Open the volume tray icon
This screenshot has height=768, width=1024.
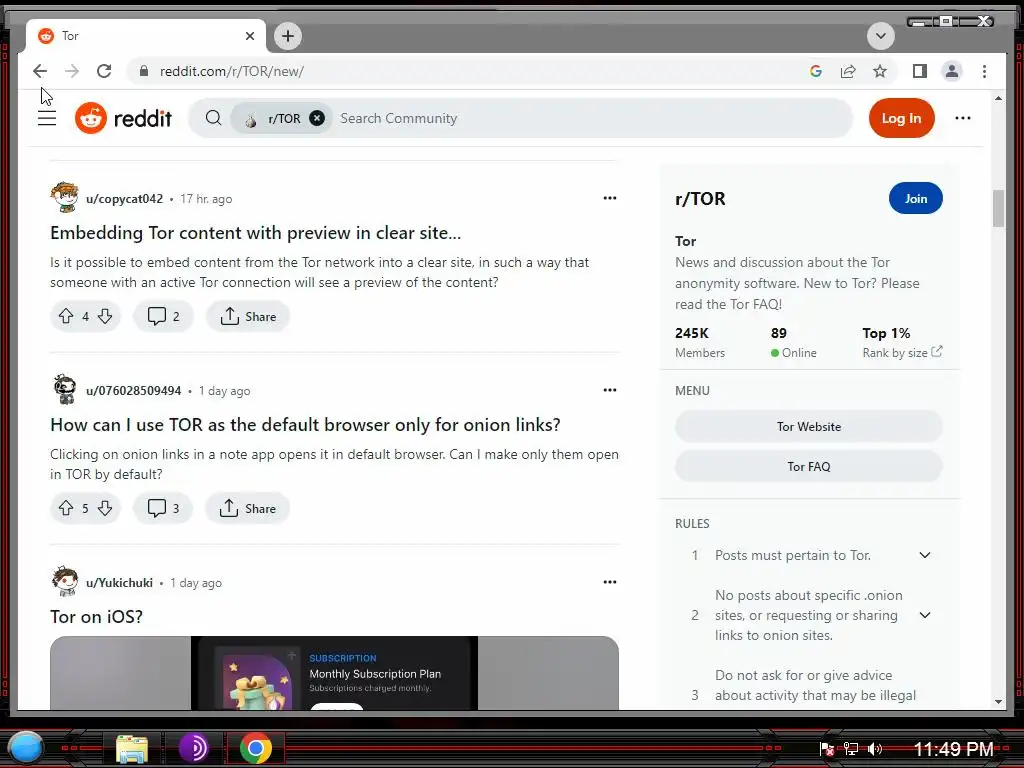tap(875, 749)
